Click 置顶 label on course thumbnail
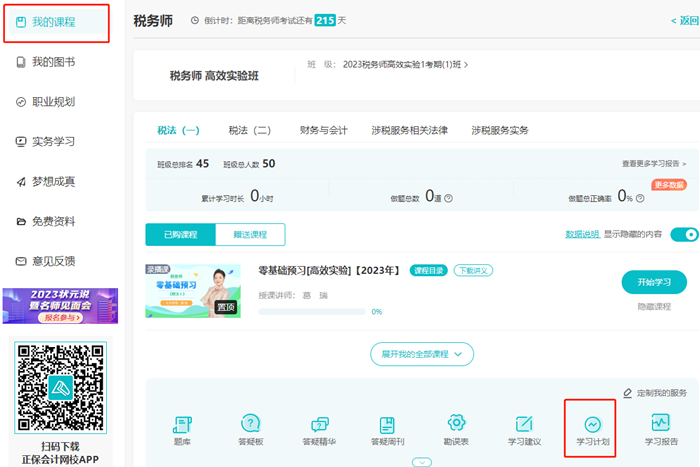This screenshot has width=700, height=467. coord(225,307)
